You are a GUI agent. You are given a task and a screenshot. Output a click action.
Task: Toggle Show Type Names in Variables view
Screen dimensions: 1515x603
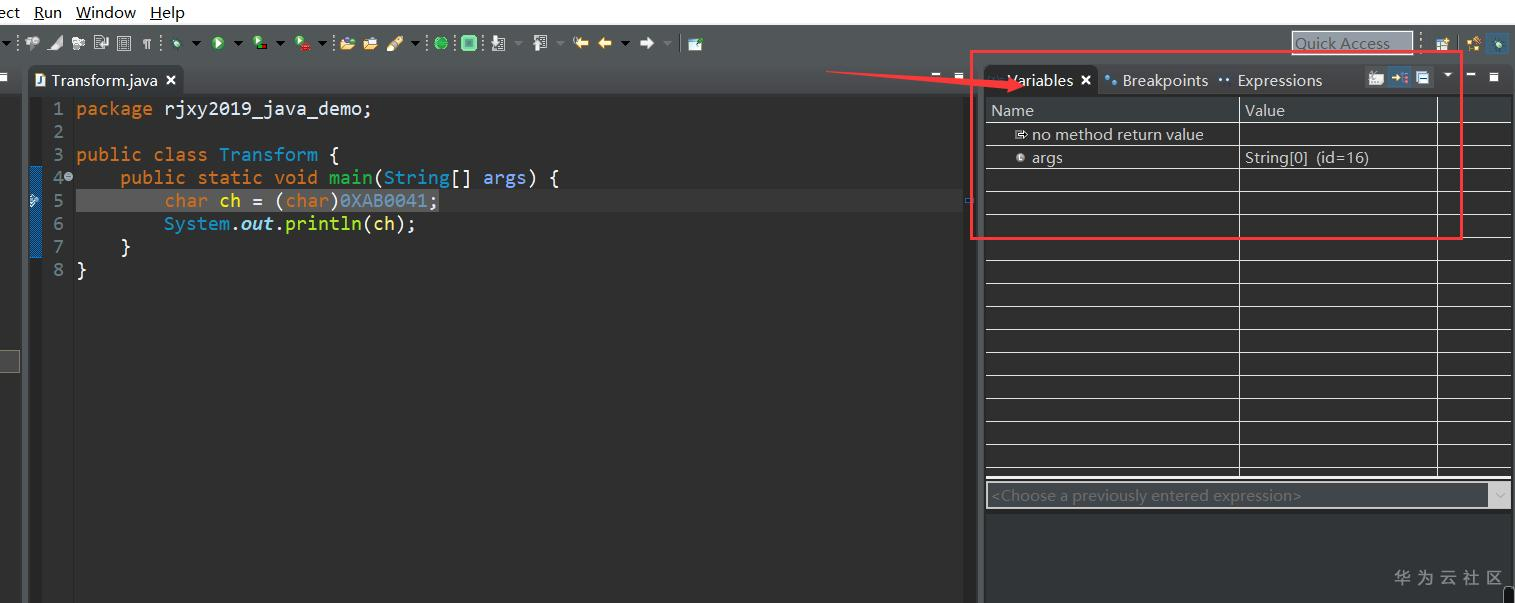[1376, 78]
